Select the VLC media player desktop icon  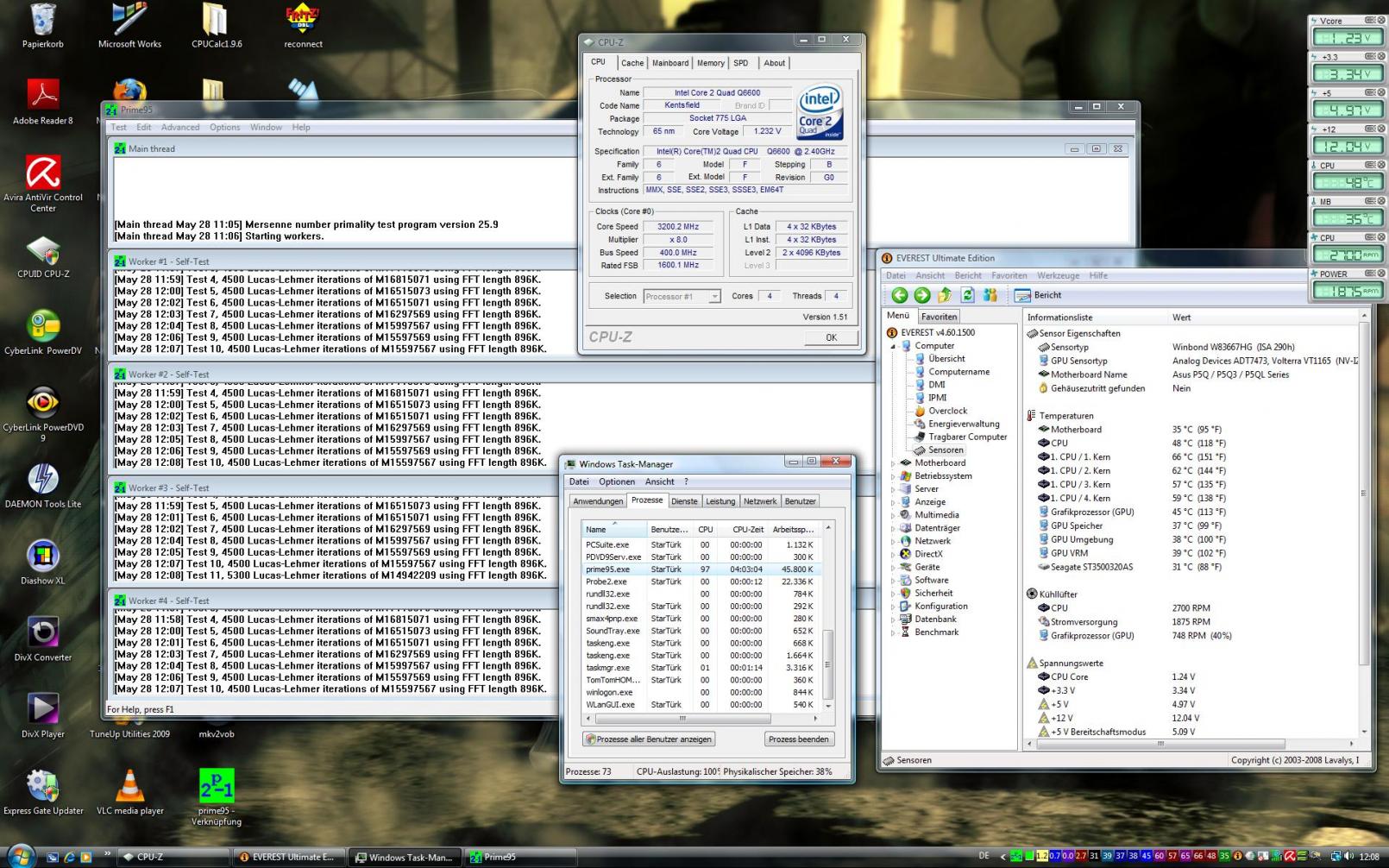pos(130,792)
